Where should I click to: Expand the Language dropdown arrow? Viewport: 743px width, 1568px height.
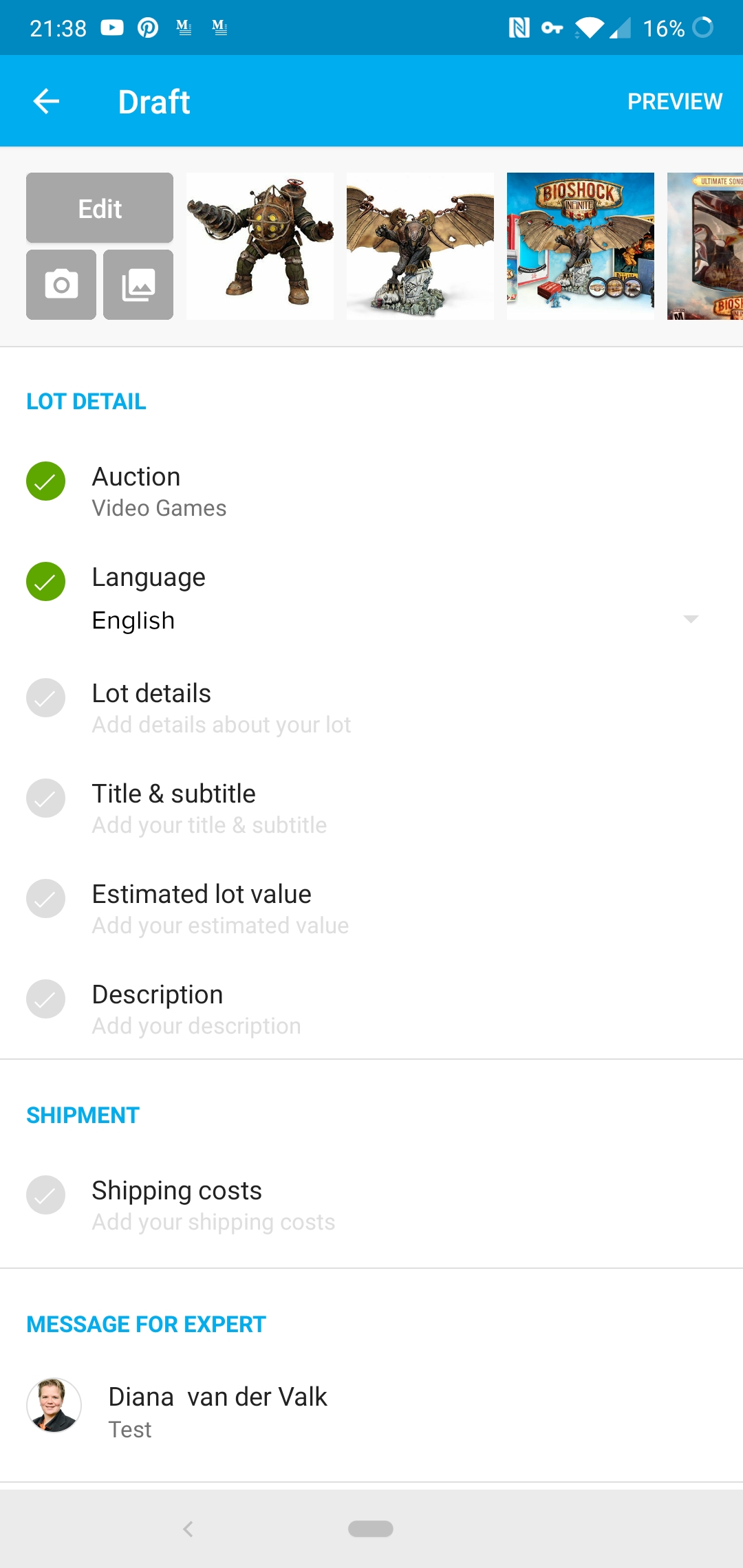691,619
